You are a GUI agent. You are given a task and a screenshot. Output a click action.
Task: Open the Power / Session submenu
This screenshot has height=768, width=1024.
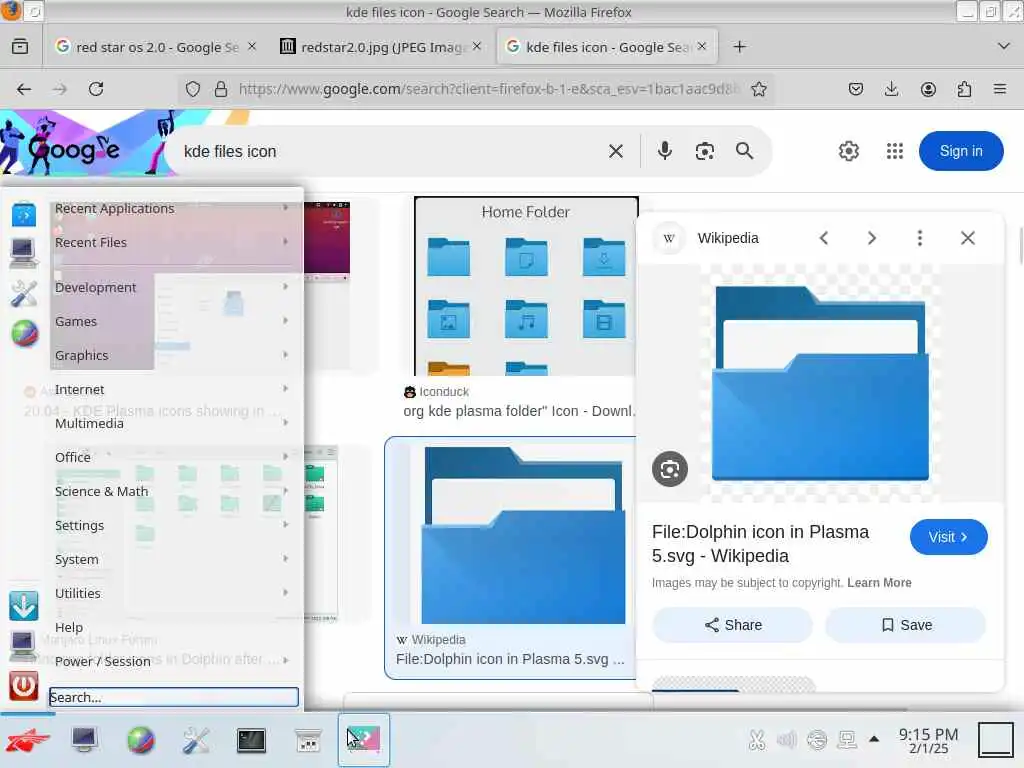pos(173,661)
